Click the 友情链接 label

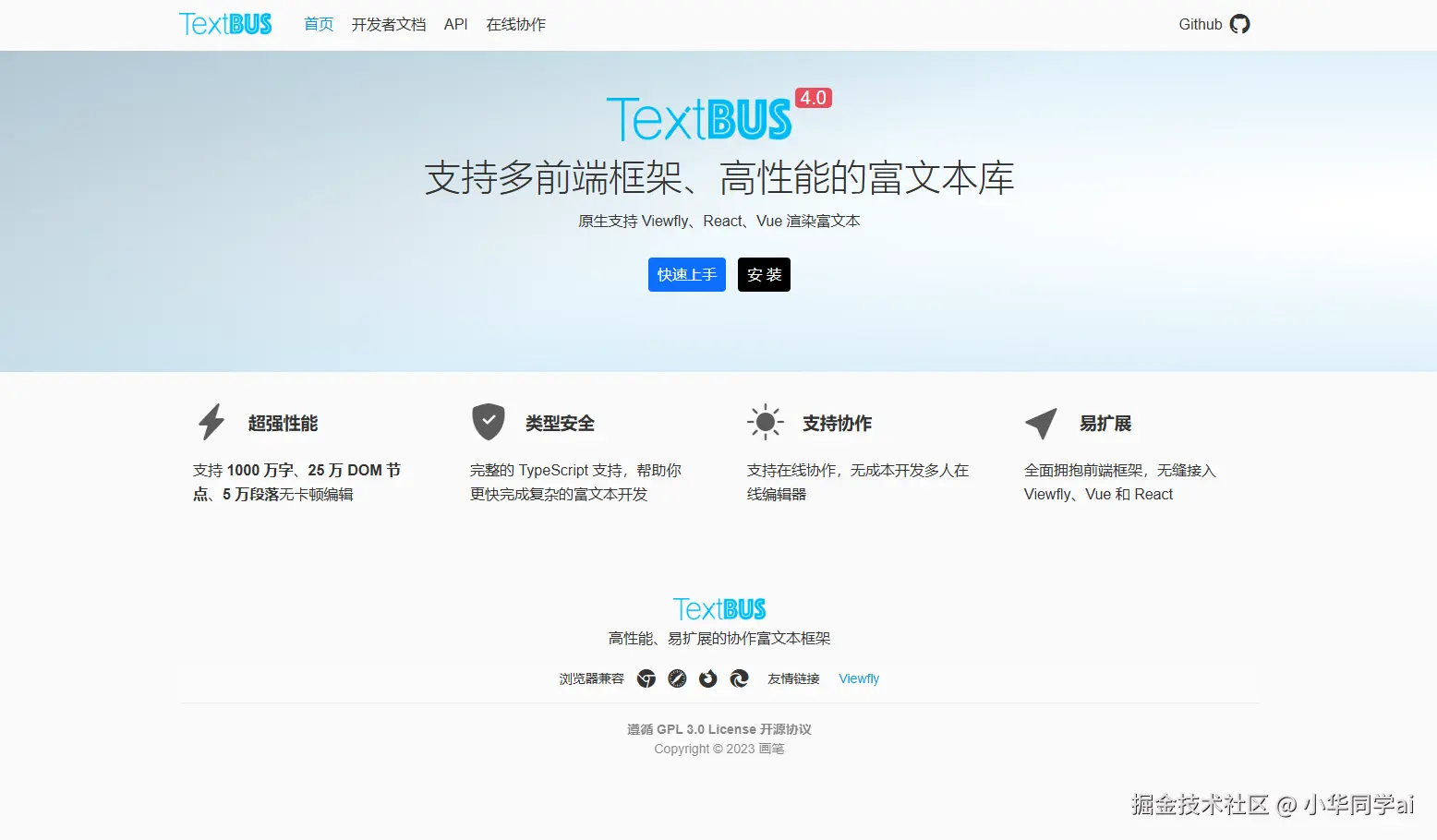[x=794, y=678]
